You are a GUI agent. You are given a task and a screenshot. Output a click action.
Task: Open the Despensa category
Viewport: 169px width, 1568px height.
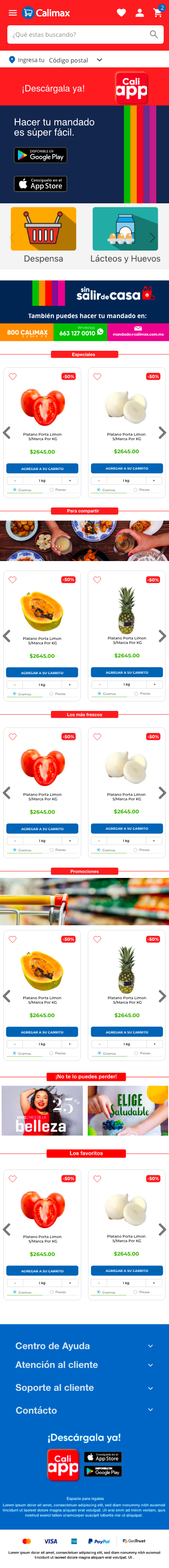pos(43,235)
